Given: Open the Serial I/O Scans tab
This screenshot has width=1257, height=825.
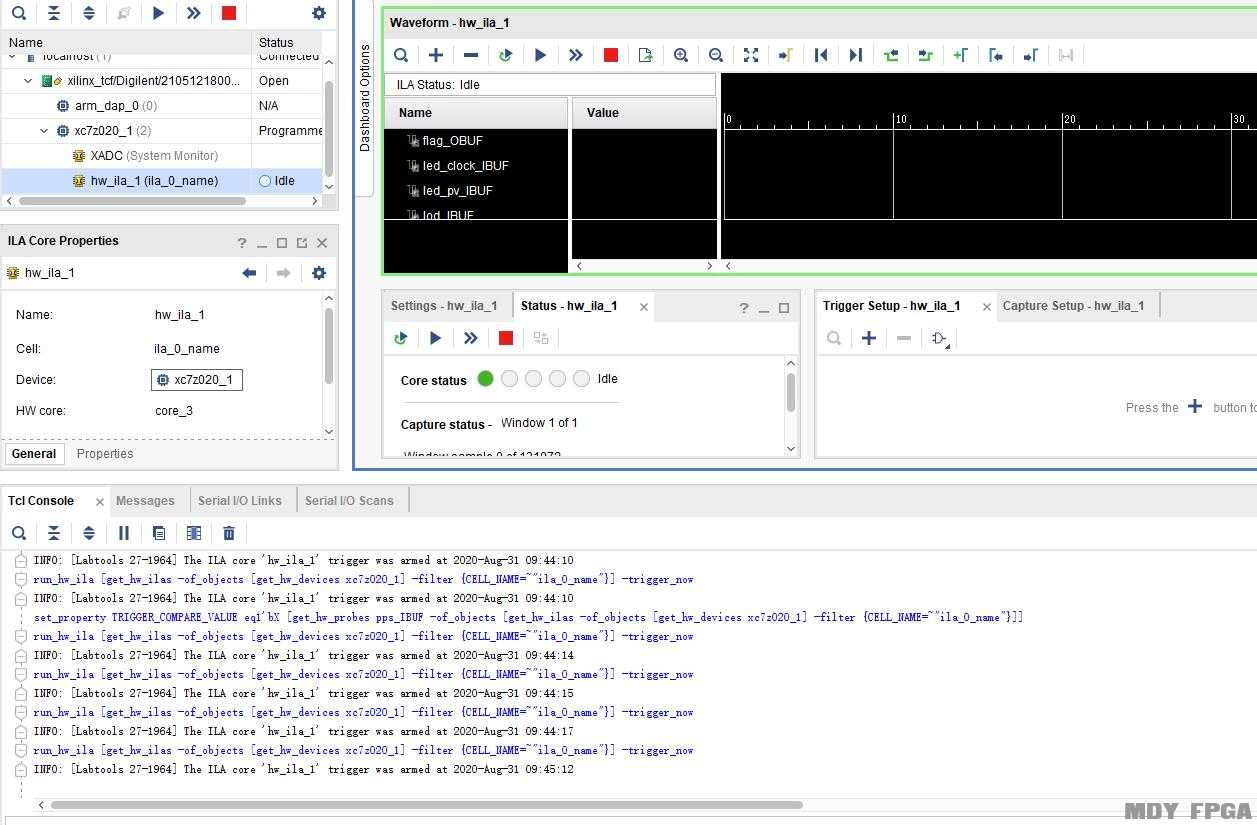Looking at the screenshot, I should (x=349, y=501).
